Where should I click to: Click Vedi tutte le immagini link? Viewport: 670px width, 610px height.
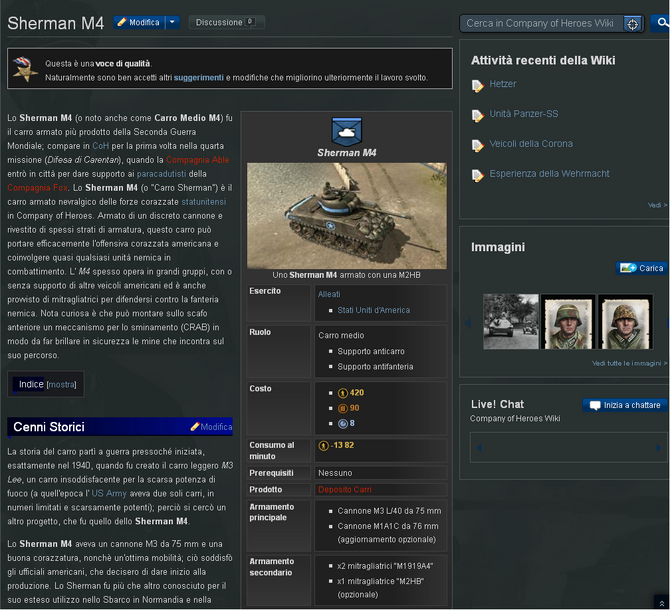(x=629, y=364)
